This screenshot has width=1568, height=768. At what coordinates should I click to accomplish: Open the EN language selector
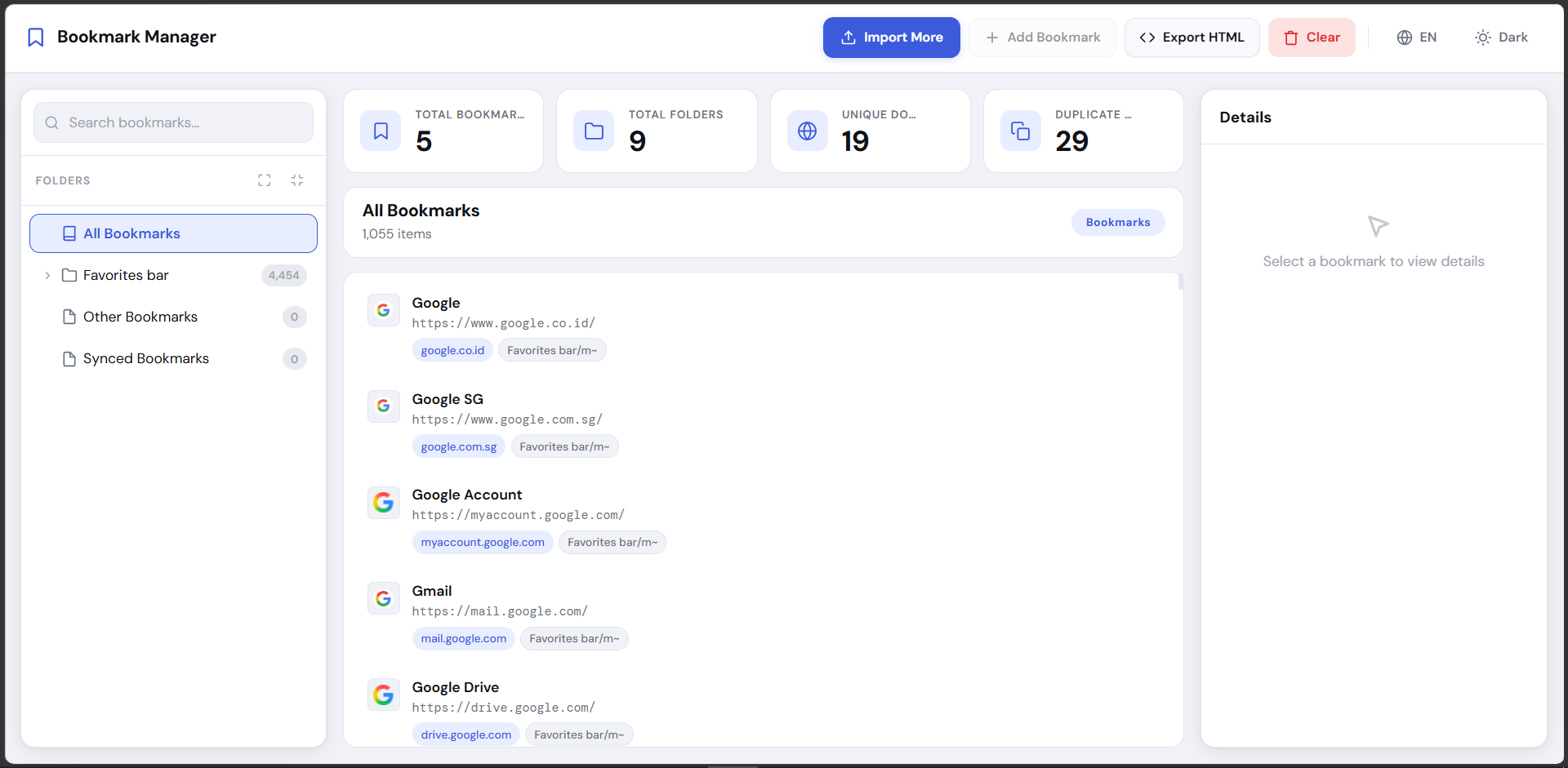pyautogui.click(x=1416, y=38)
